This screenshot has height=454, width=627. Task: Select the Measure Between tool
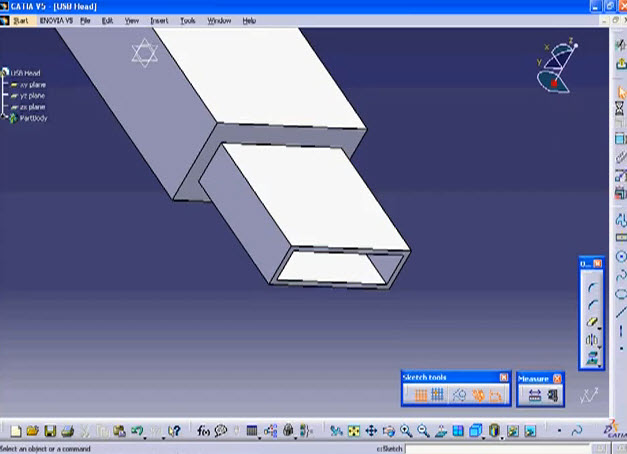535,396
